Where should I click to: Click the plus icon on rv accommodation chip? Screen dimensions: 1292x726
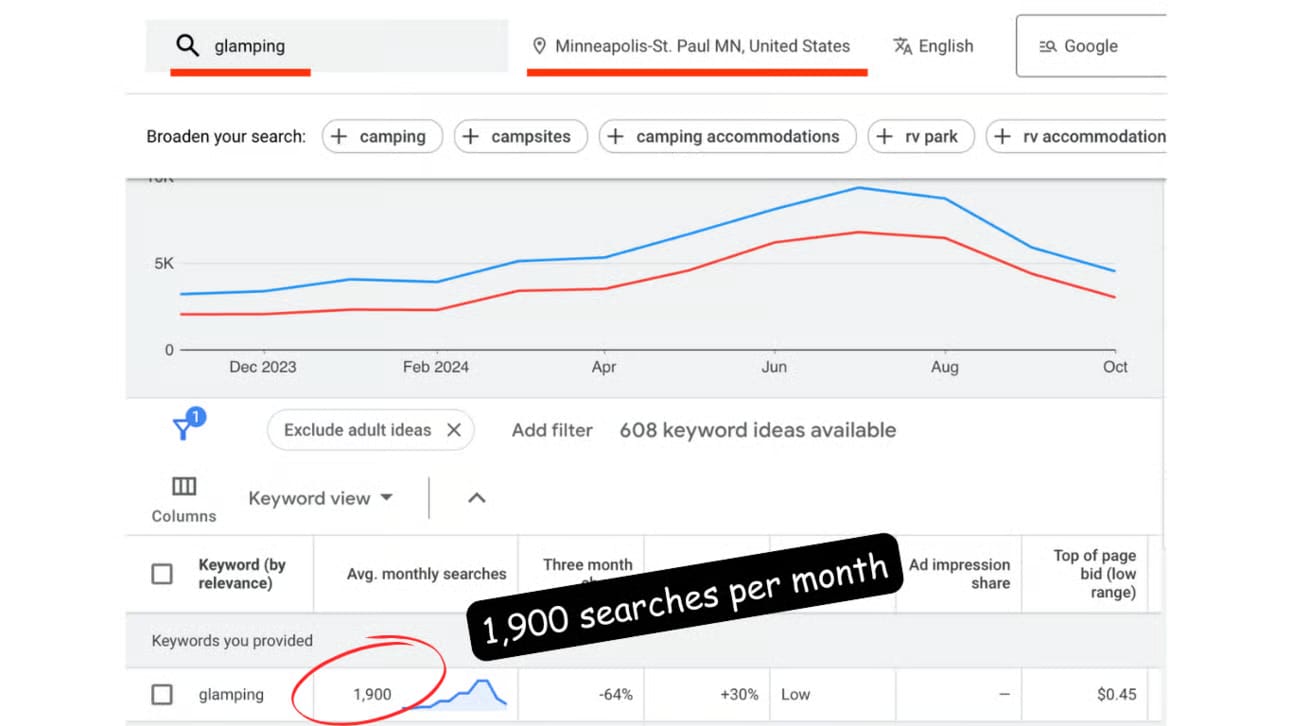click(x=1003, y=137)
